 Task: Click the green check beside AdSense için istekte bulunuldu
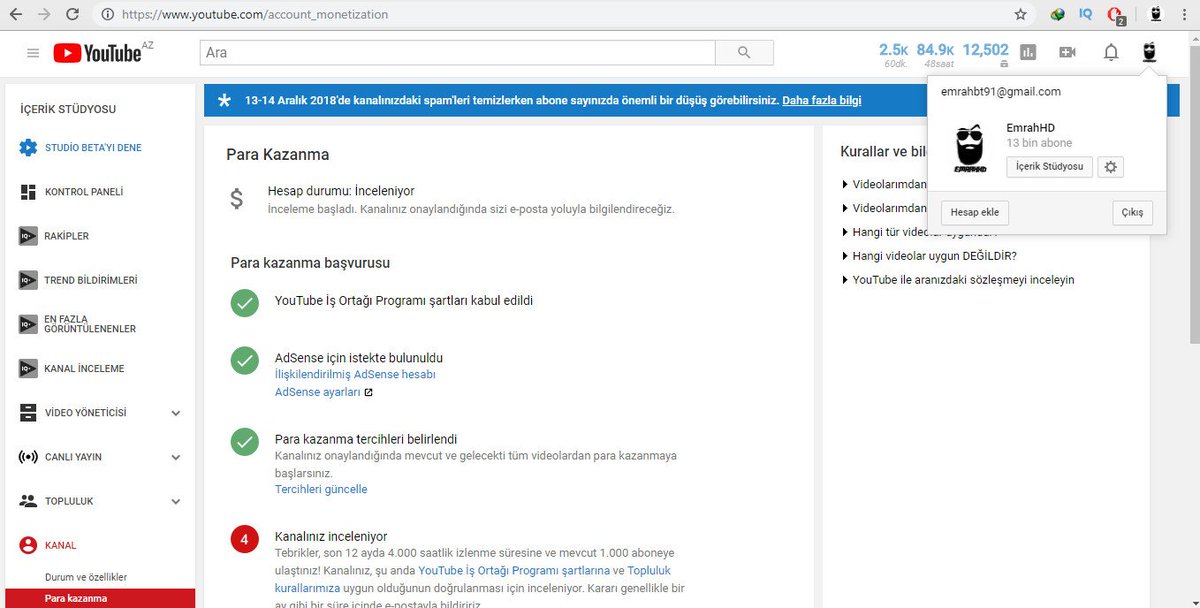(x=244, y=360)
